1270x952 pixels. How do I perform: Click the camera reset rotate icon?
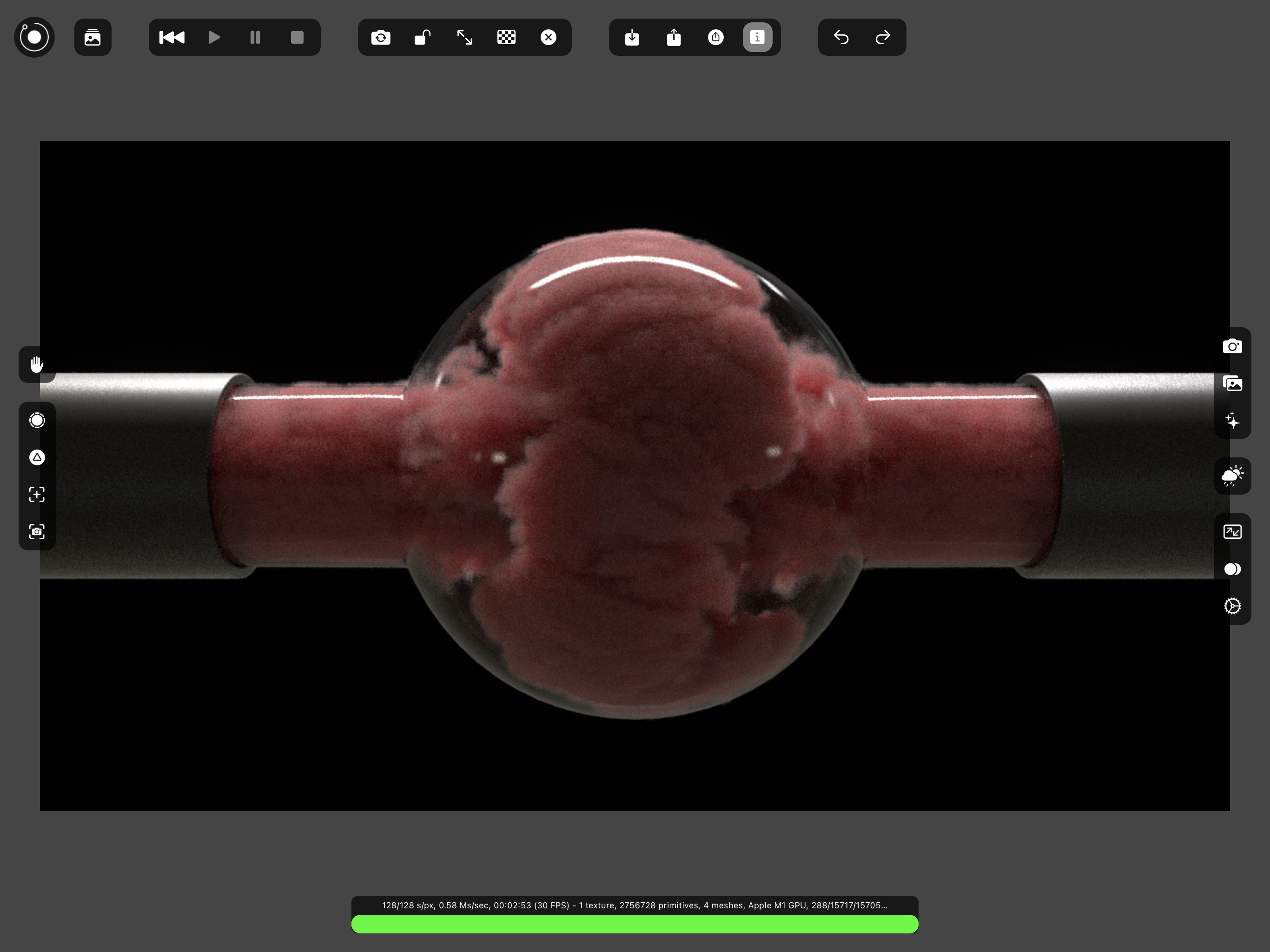(x=381, y=37)
